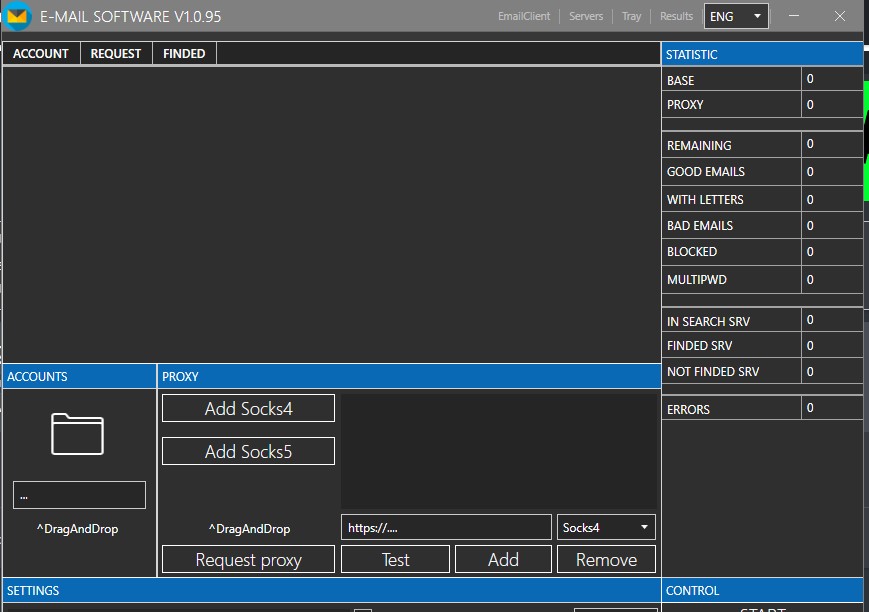Select the Tray option in the title bar
Screen dimensions: 869x612
coord(631,16)
